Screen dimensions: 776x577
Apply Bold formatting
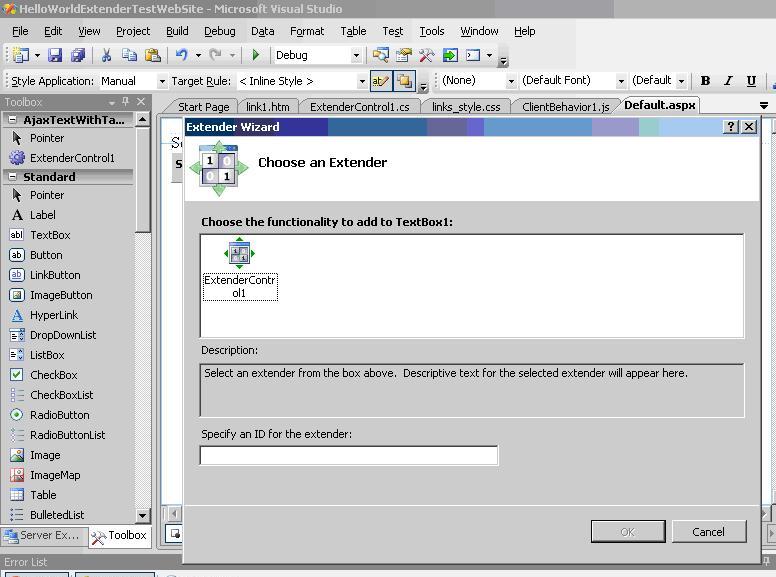coord(705,81)
